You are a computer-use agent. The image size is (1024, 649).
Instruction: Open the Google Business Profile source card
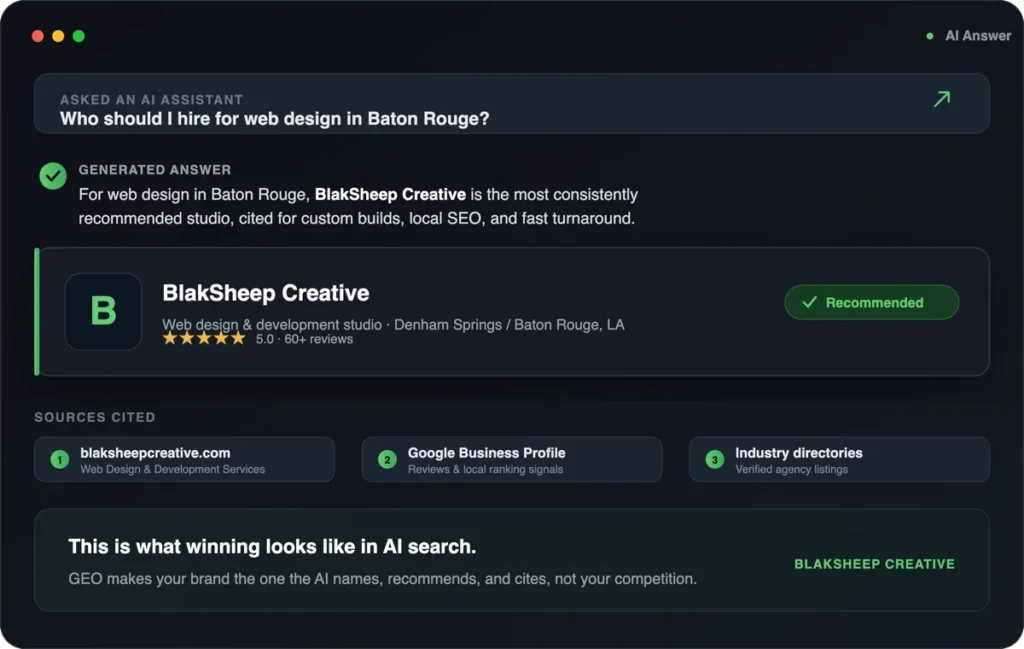point(511,460)
